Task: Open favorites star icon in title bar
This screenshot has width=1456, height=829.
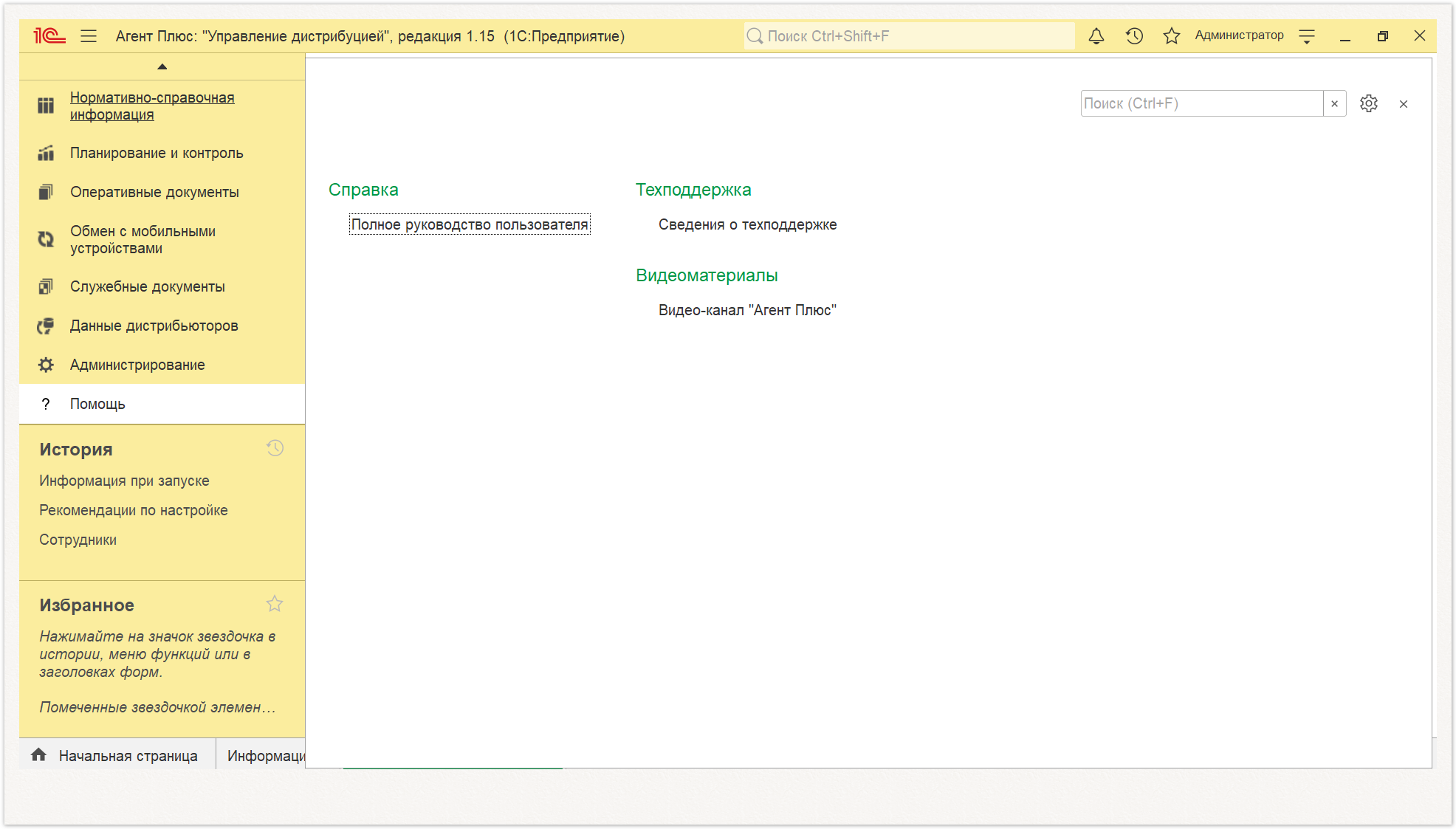Action: coord(1172,35)
